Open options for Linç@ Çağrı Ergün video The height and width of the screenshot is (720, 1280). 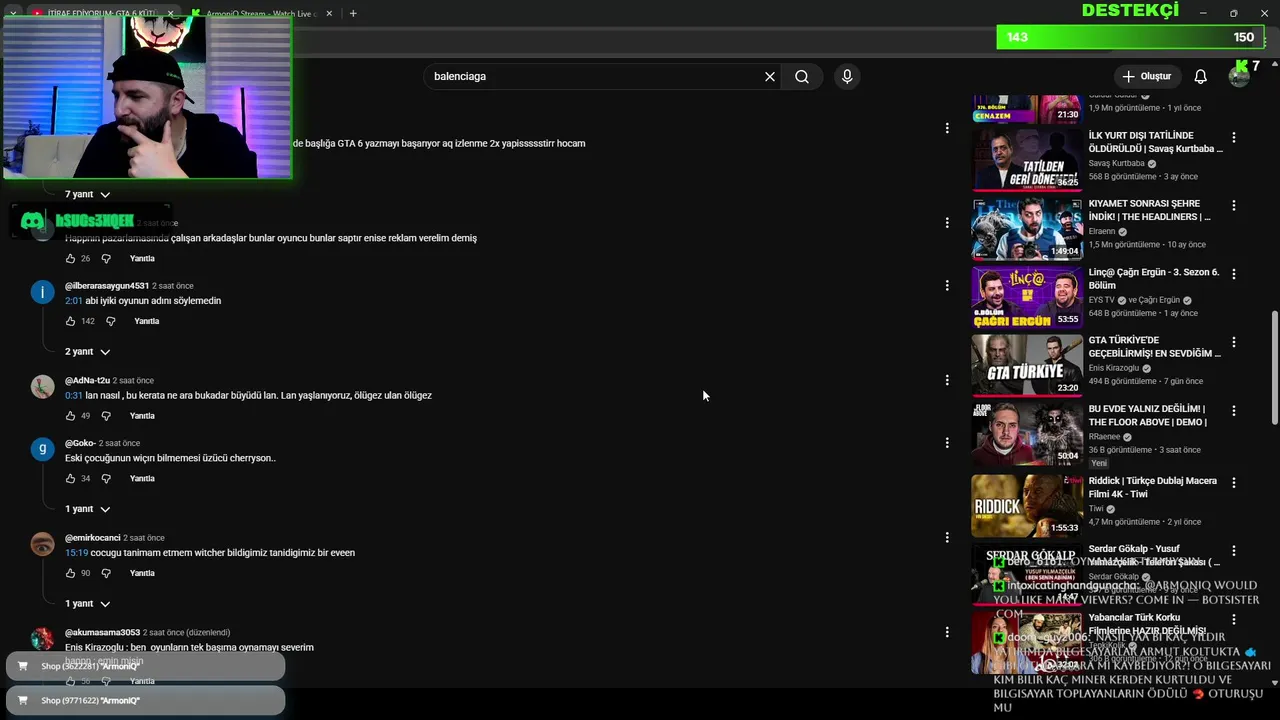(x=1234, y=274)
